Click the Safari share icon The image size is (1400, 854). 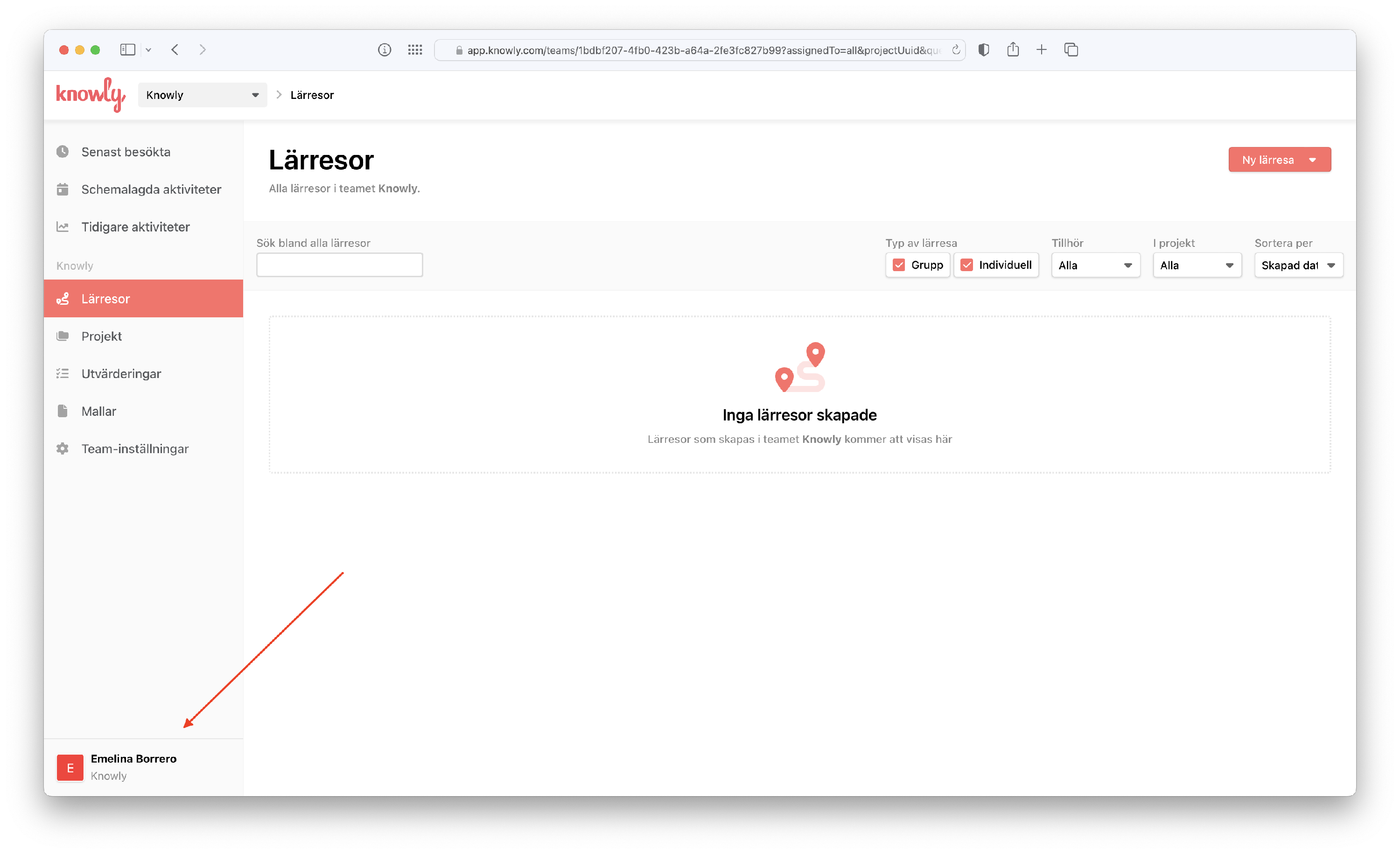tap(1013, 50)
